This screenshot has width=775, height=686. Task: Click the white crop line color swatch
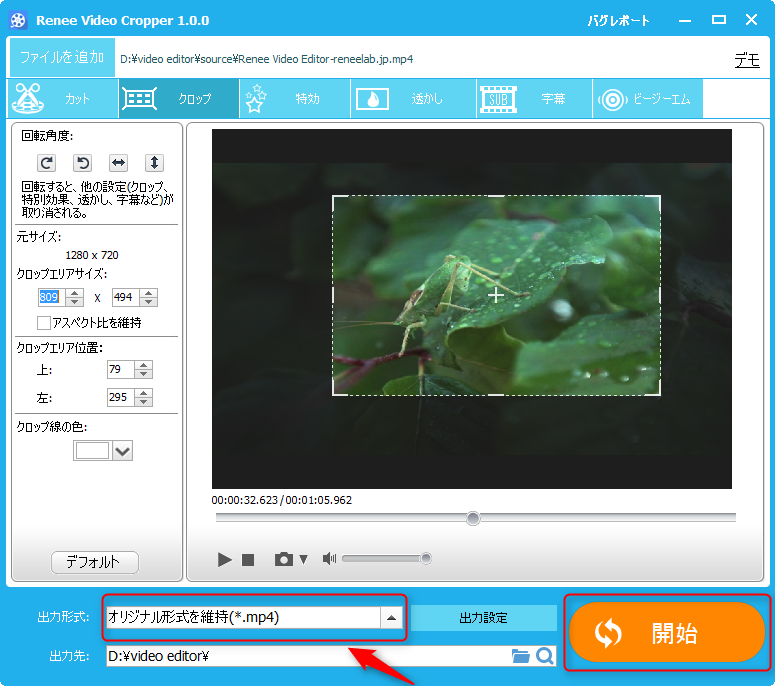click(x=92, y=450)
